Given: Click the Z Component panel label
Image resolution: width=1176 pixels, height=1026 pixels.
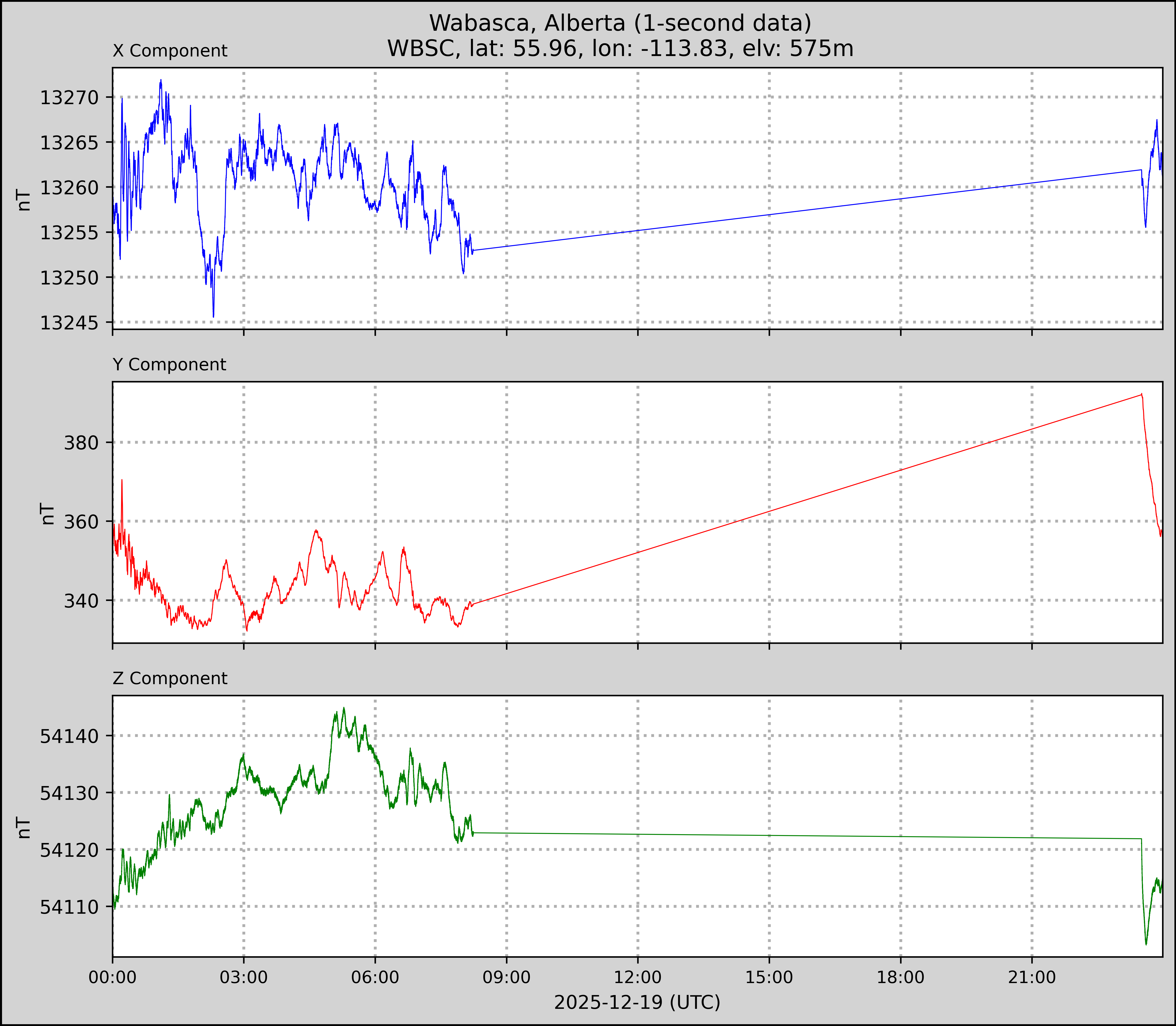Looking at the screenshot, I should coord(170,679).
